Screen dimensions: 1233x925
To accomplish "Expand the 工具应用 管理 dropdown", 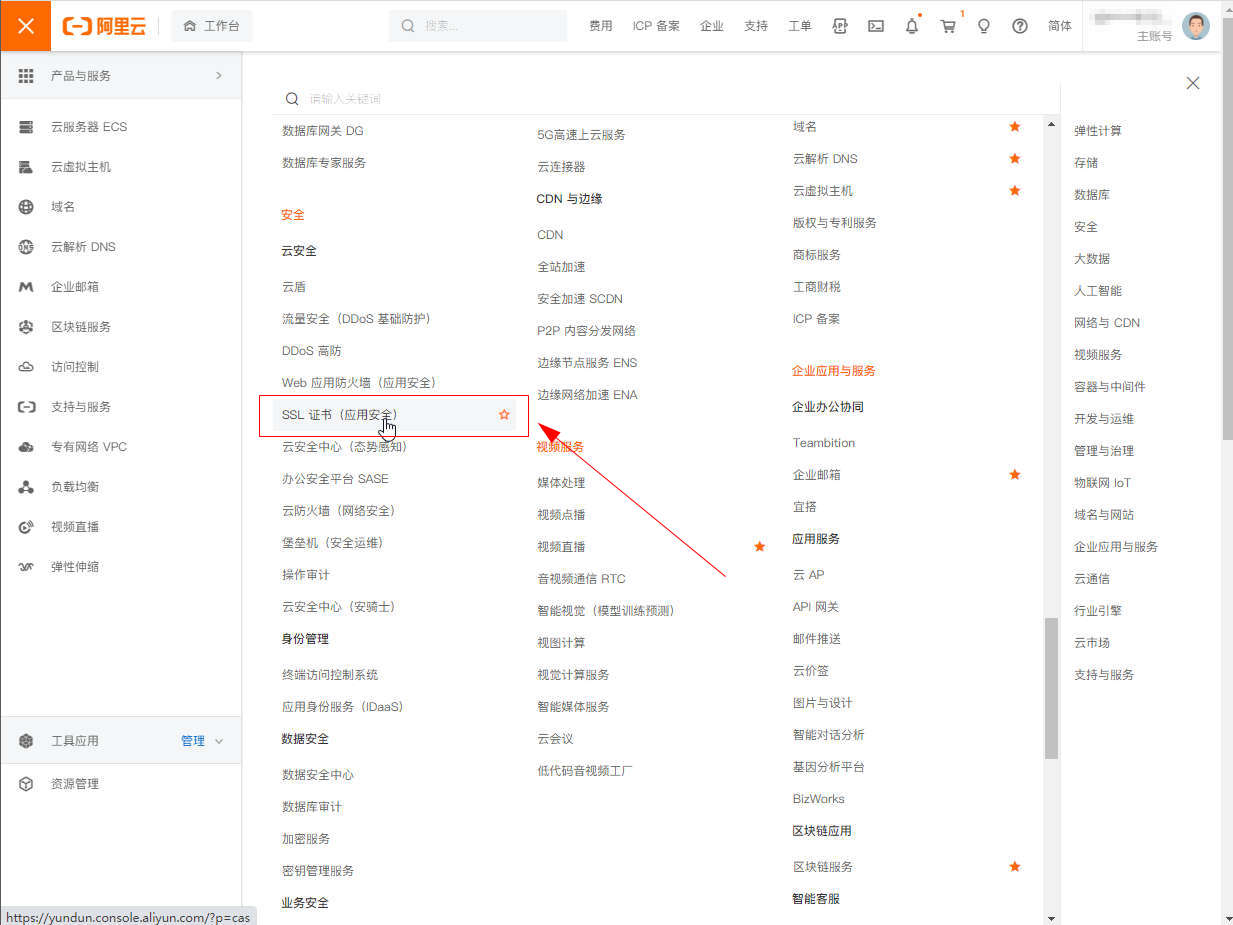I will [x=202, y=741].
